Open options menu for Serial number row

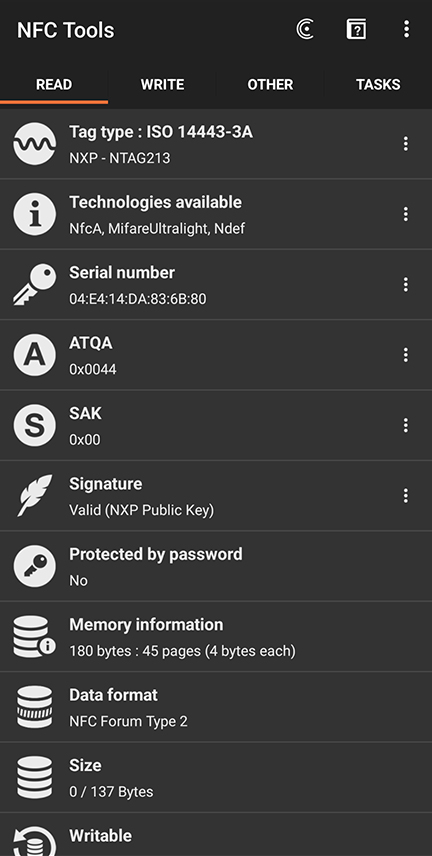[x=405, y=284]
